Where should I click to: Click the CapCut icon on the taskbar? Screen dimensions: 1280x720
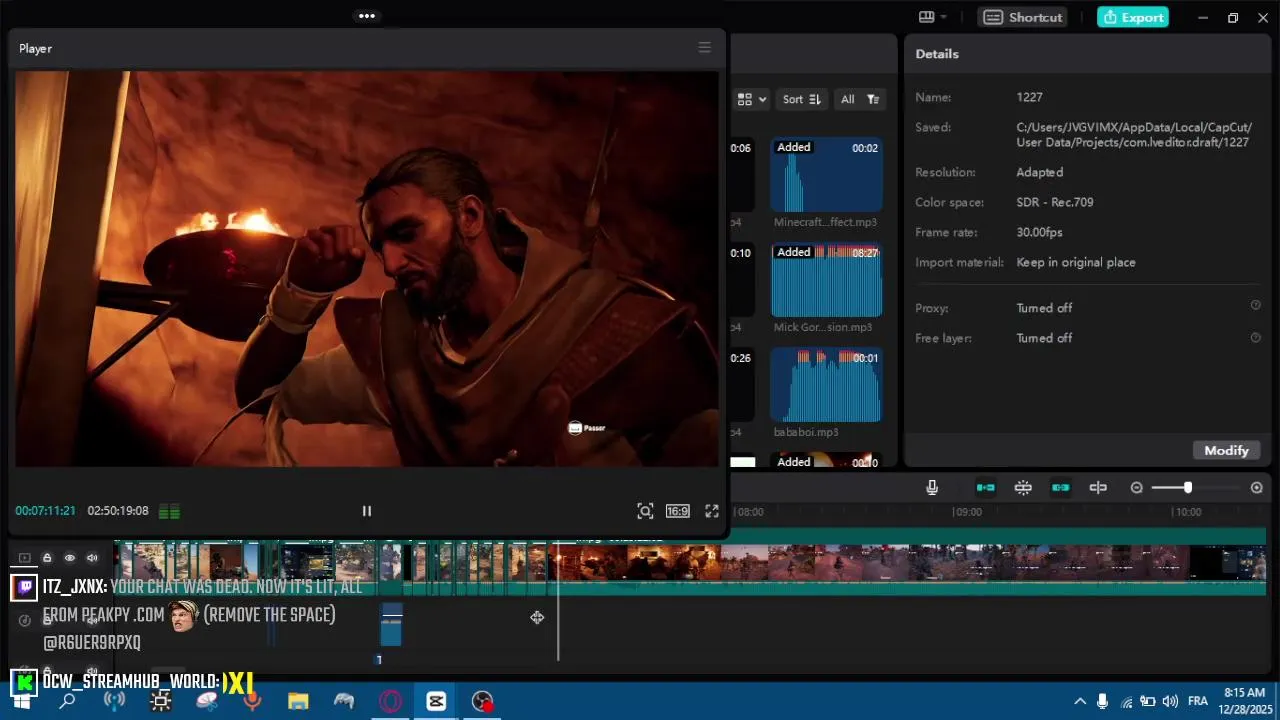coord(436,701)
